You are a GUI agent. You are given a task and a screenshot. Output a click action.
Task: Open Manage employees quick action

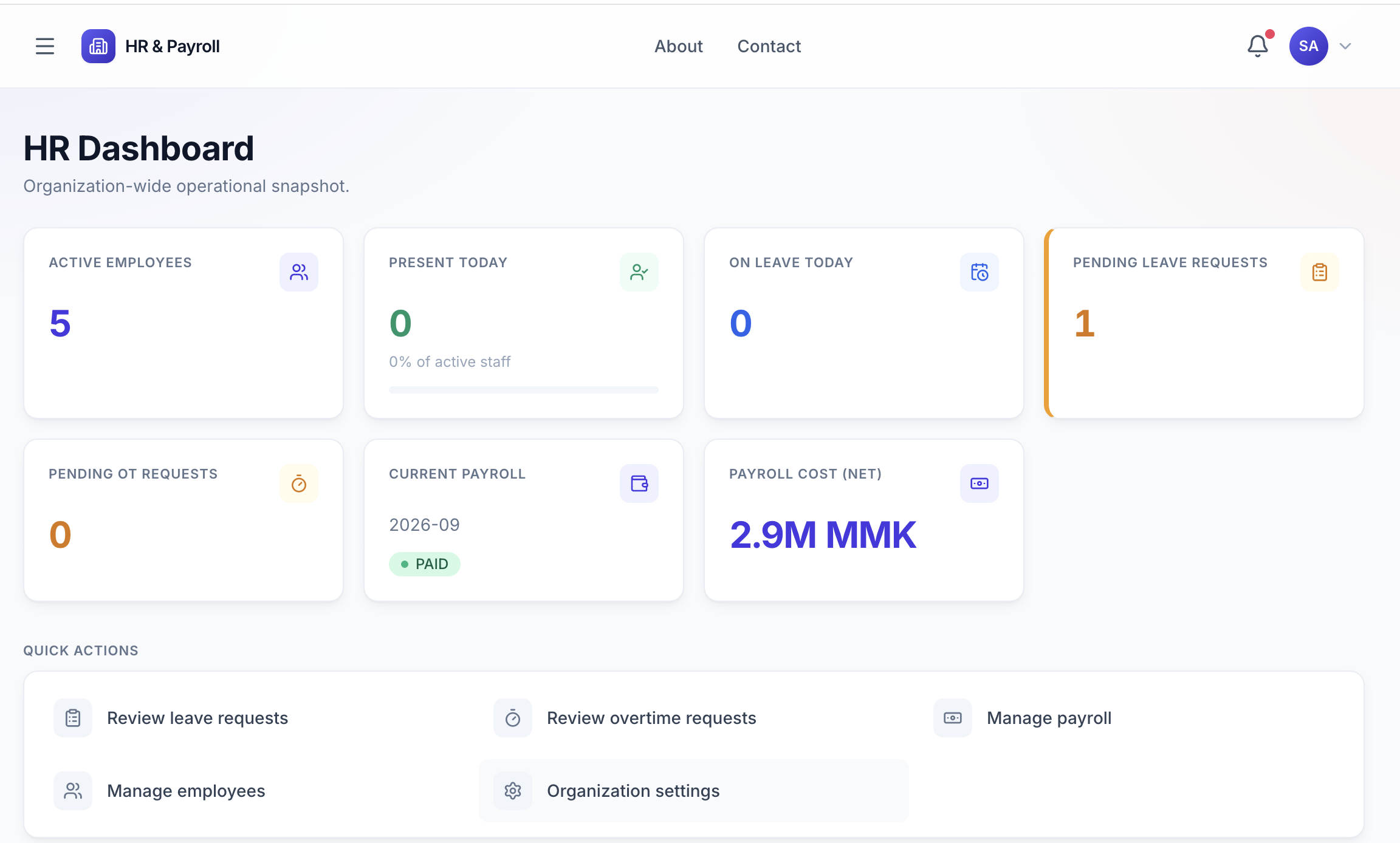click(x=254, y=791)
